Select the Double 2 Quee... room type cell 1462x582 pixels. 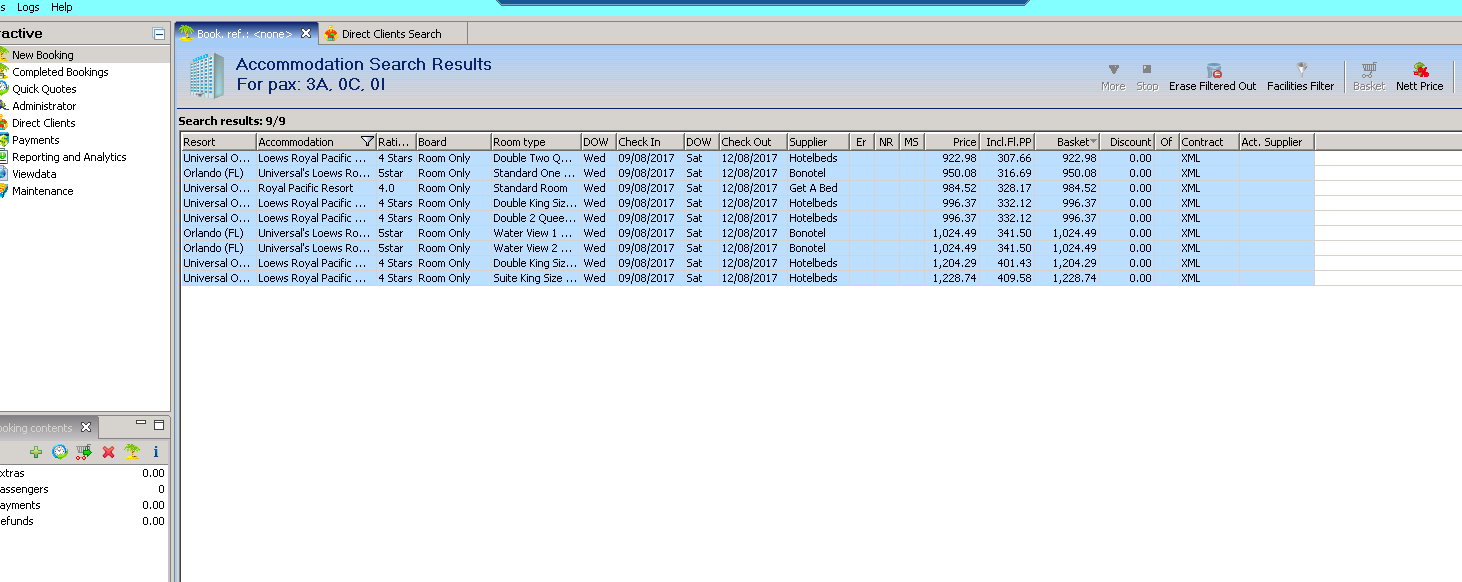click(536, 218)
